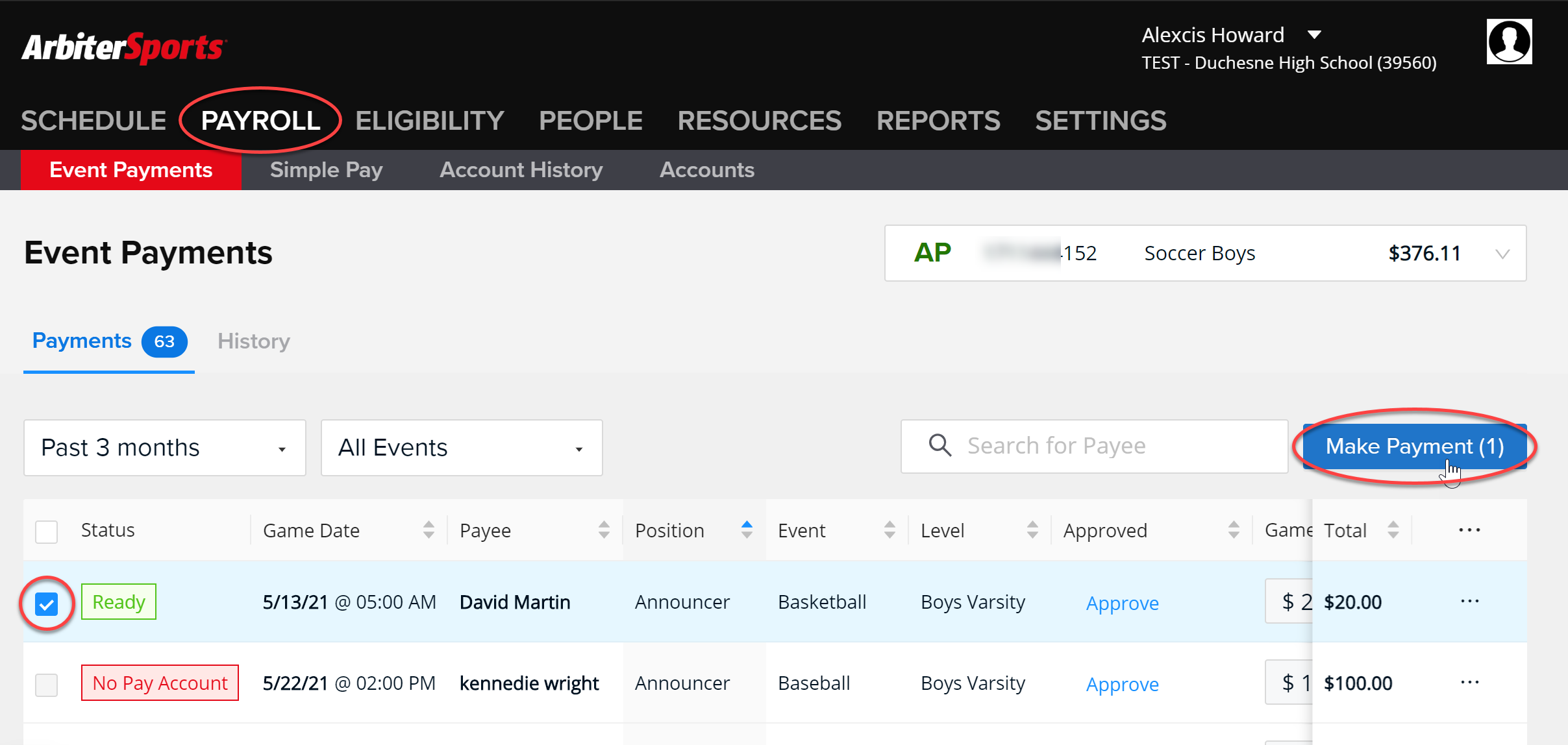Toggle the select-all header checkbox
Image resolution: width=1568 pixels, height=745 pixels.
[x=46, y=531]
